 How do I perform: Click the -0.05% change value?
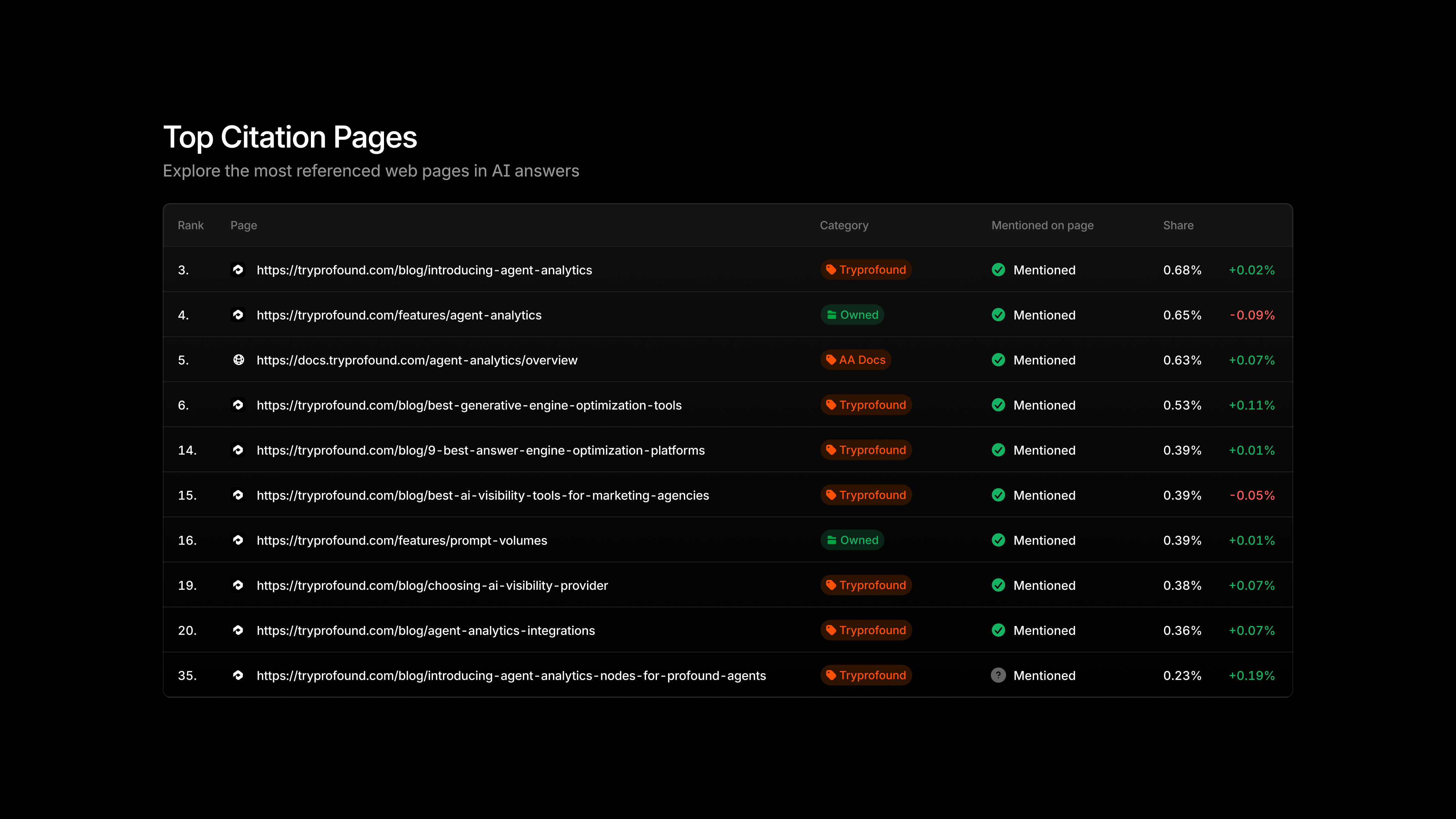click(x=1253, y=496)
